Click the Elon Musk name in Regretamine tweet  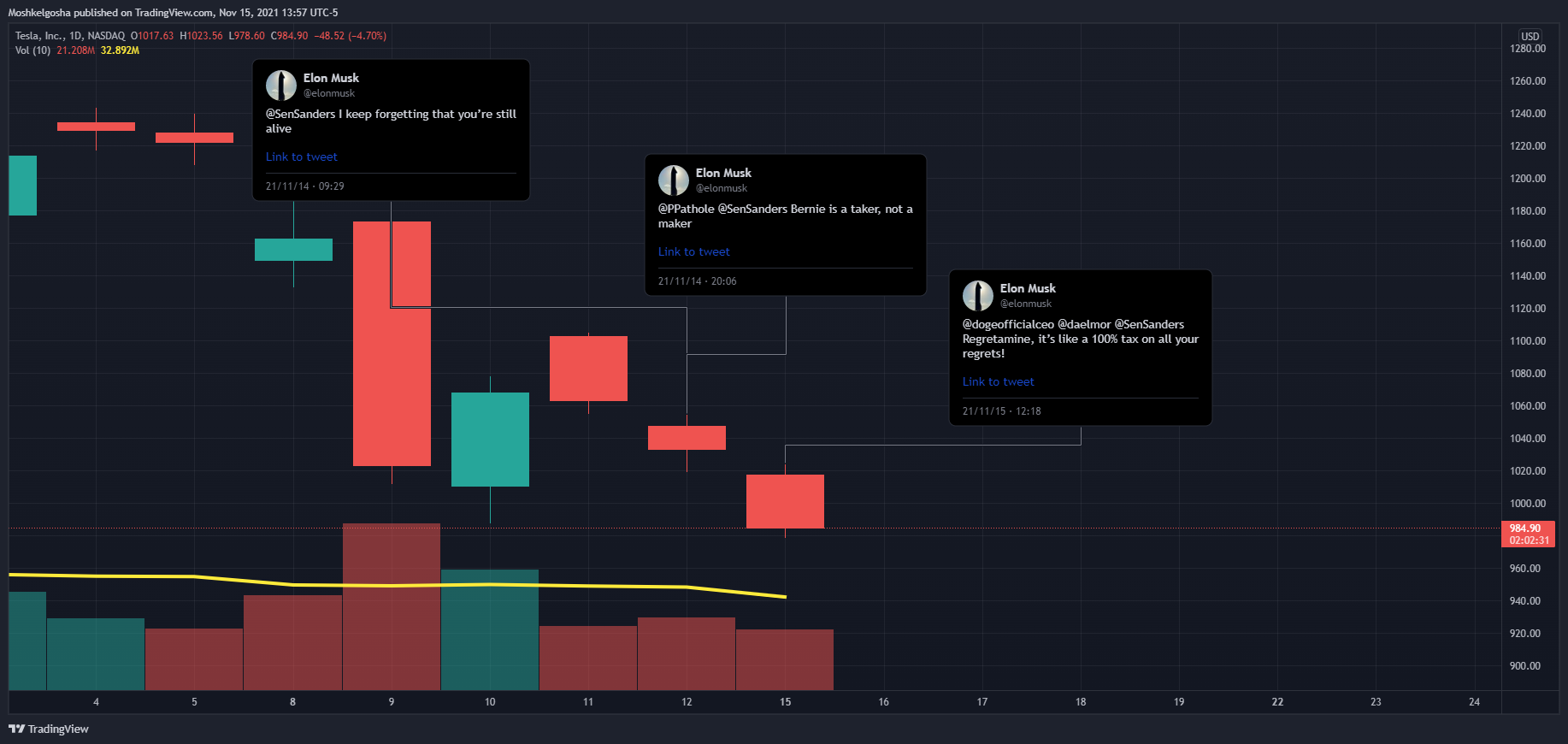click(1028, 288)
